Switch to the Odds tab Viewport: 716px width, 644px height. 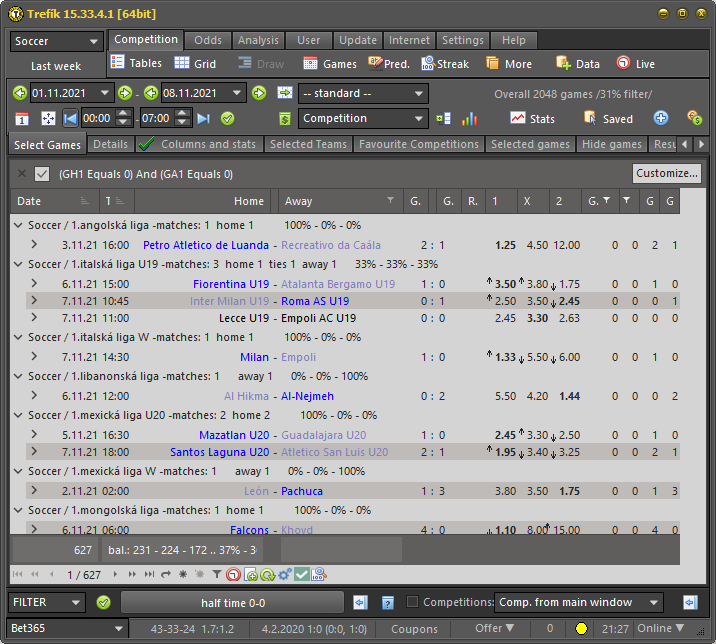coord(208,40)
